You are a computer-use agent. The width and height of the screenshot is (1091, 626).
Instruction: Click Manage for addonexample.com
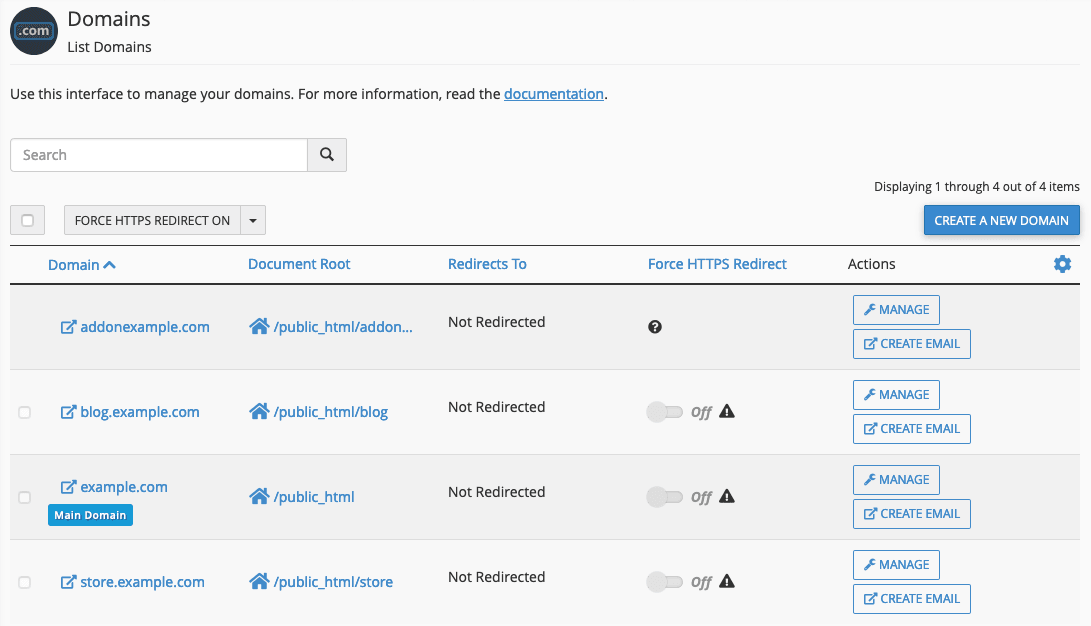896,310
